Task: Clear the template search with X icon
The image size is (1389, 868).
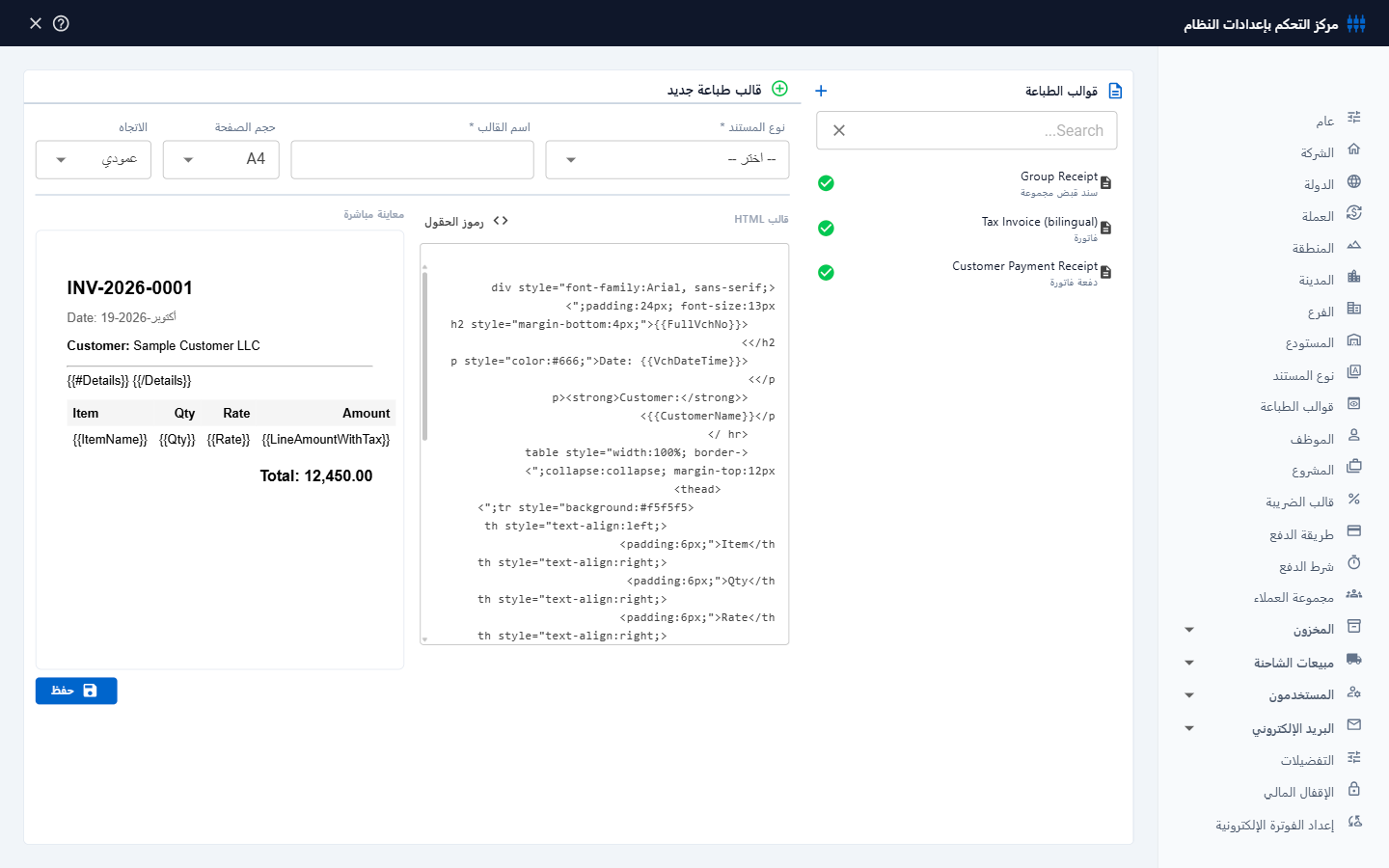Action: point(839,130)
